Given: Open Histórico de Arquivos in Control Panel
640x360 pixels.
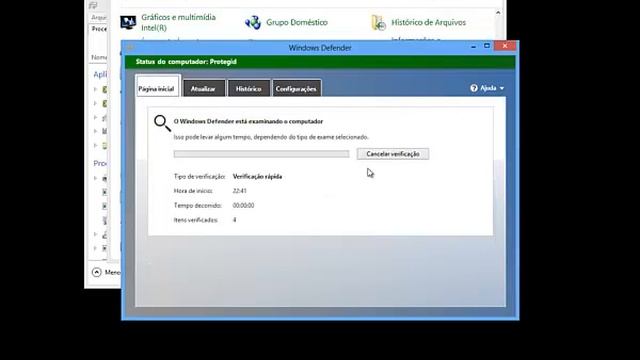Looking at the screenshot, I should click(x=428, y=22).
